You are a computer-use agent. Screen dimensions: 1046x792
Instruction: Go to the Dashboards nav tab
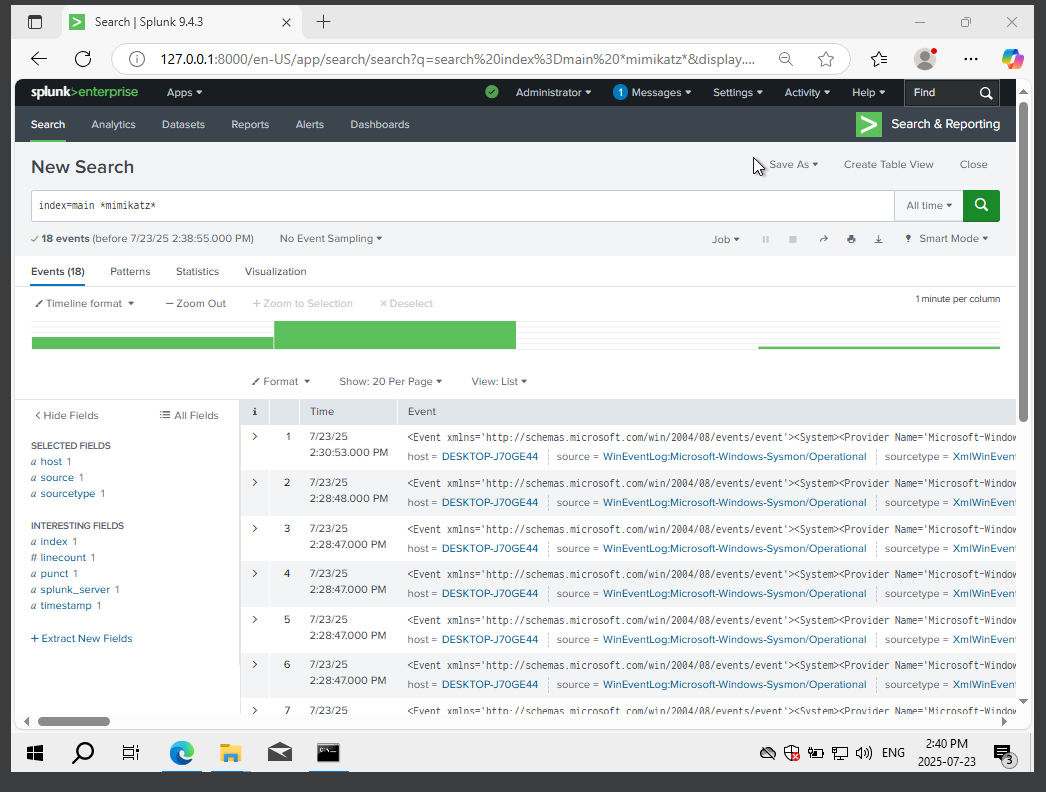(380, 125)
